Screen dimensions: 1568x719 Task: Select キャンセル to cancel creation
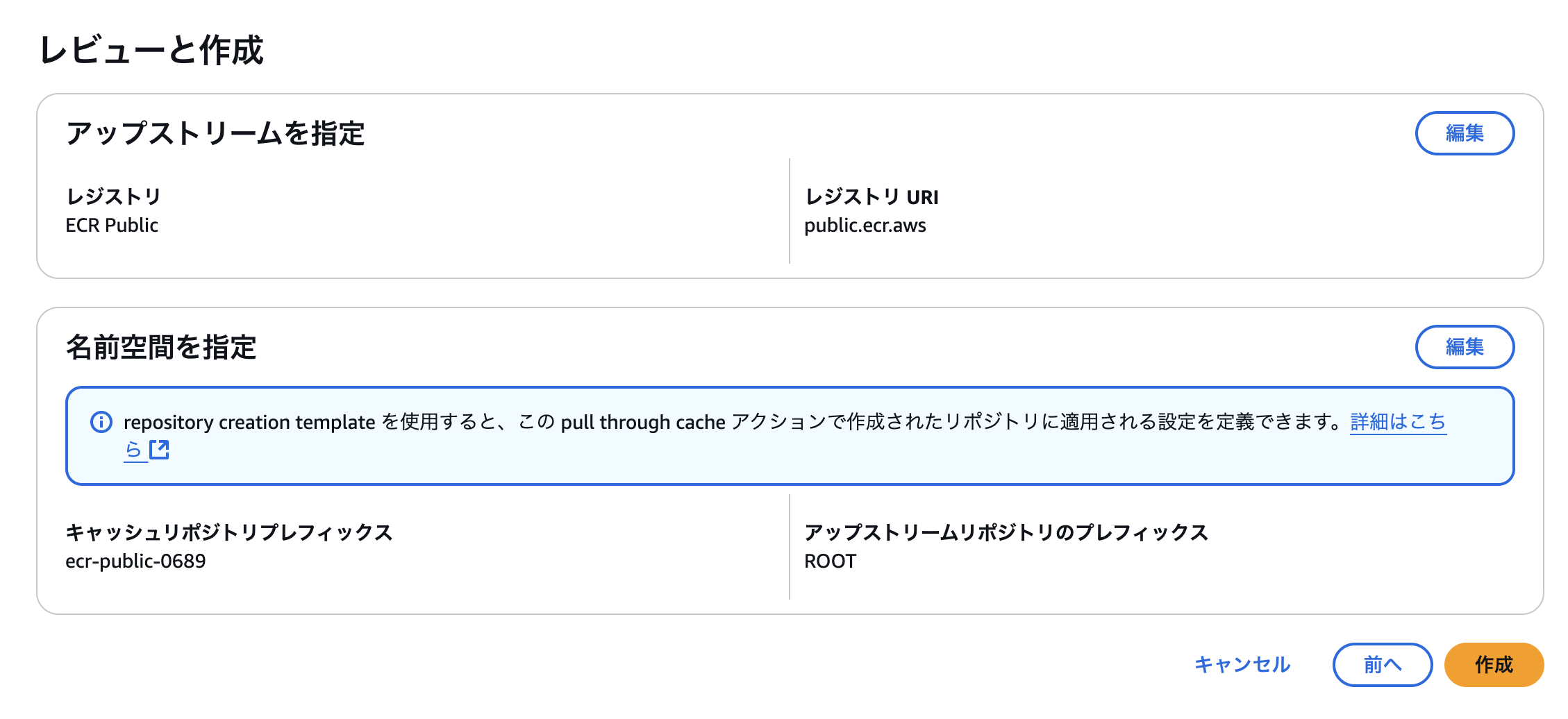point(1242,665)
